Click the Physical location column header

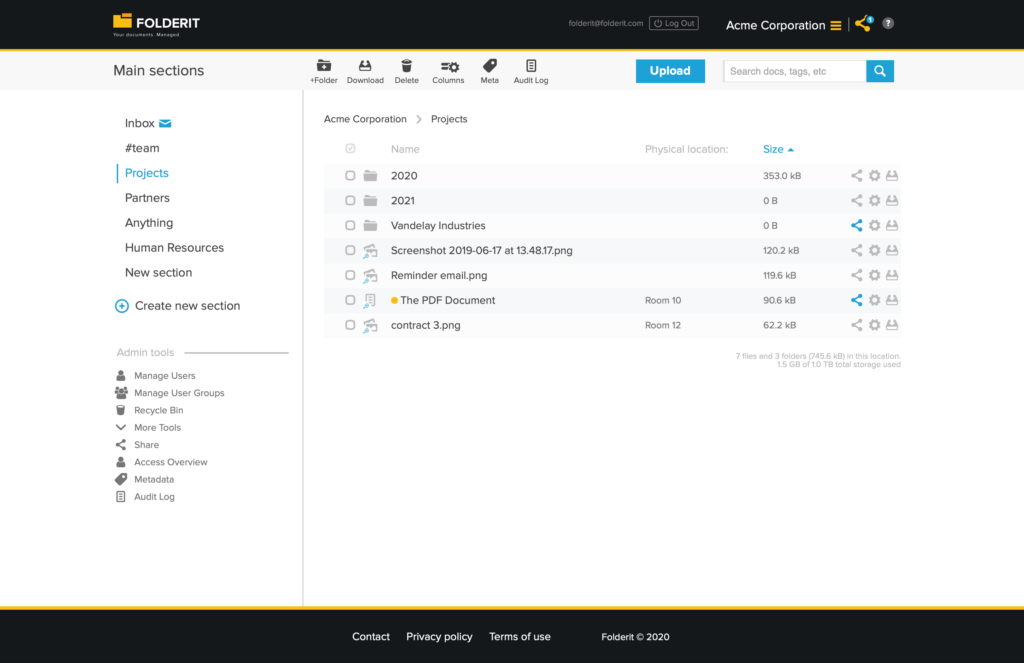[x=686, y=149]
